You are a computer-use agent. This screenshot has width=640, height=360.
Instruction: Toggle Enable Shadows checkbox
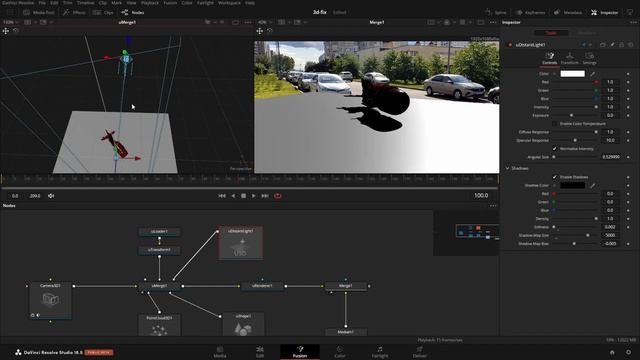coord(554,177)
